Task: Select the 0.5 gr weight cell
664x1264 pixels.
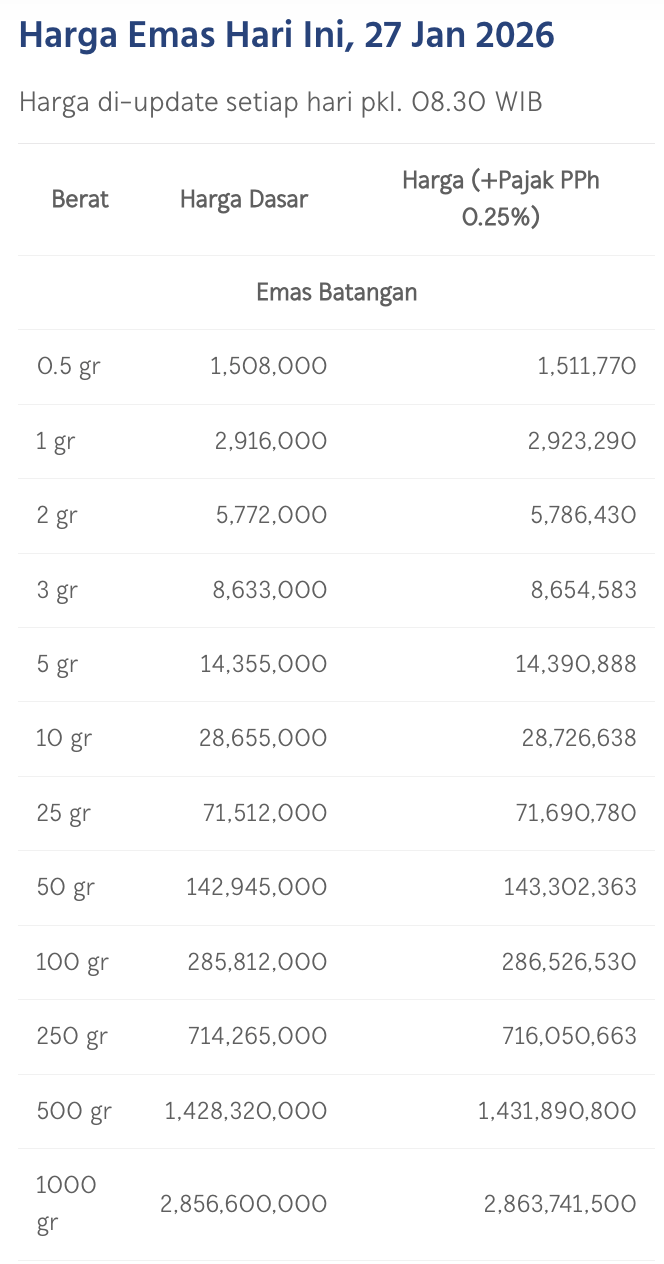Action: point(69,367)
